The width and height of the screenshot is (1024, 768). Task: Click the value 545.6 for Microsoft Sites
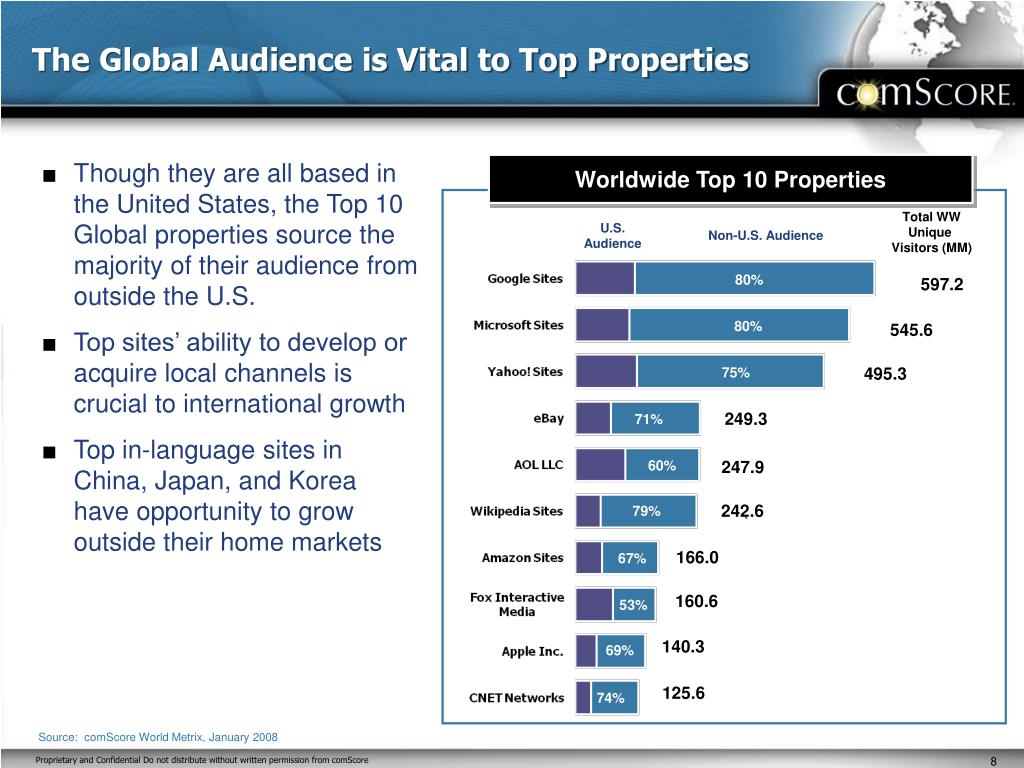pyautogui.click(x=911, y=330)
